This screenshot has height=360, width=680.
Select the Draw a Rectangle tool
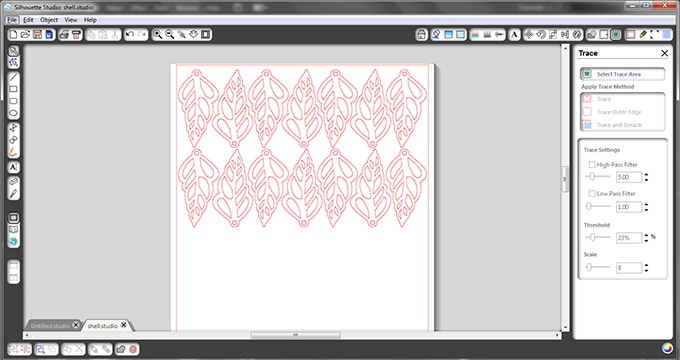(x=13, y=89)
